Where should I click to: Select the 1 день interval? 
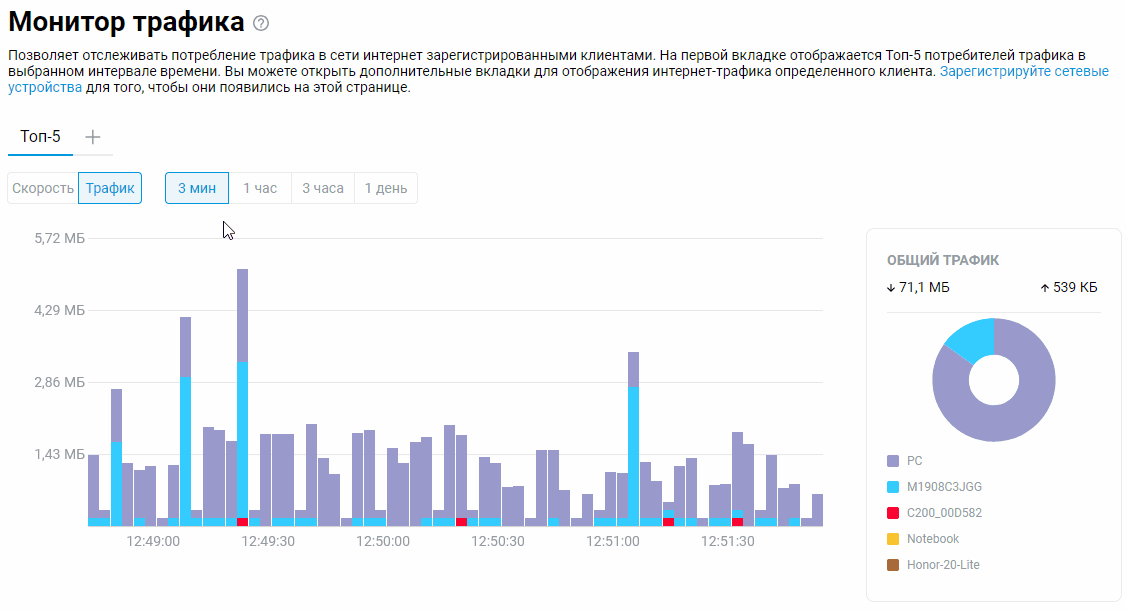point(386,188)
